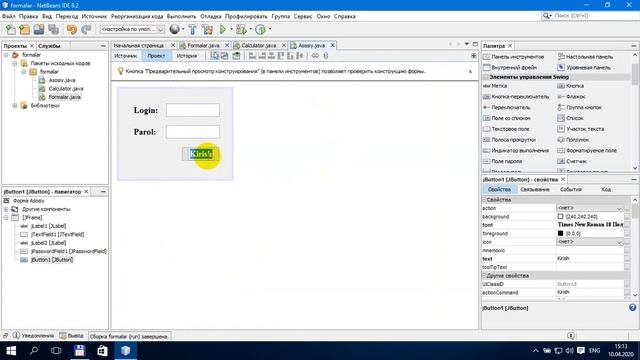Run the project with green play icon

tap(223, 29)
